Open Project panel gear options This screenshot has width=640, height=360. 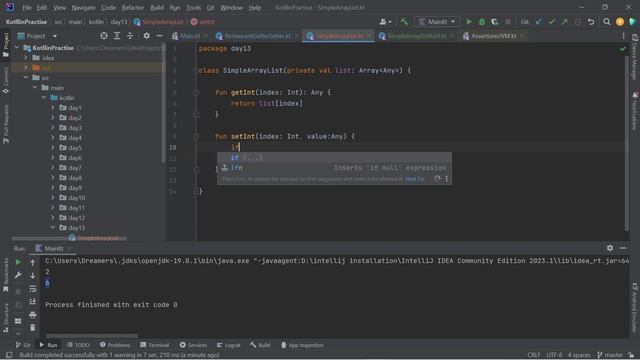(x=147, y=36)
